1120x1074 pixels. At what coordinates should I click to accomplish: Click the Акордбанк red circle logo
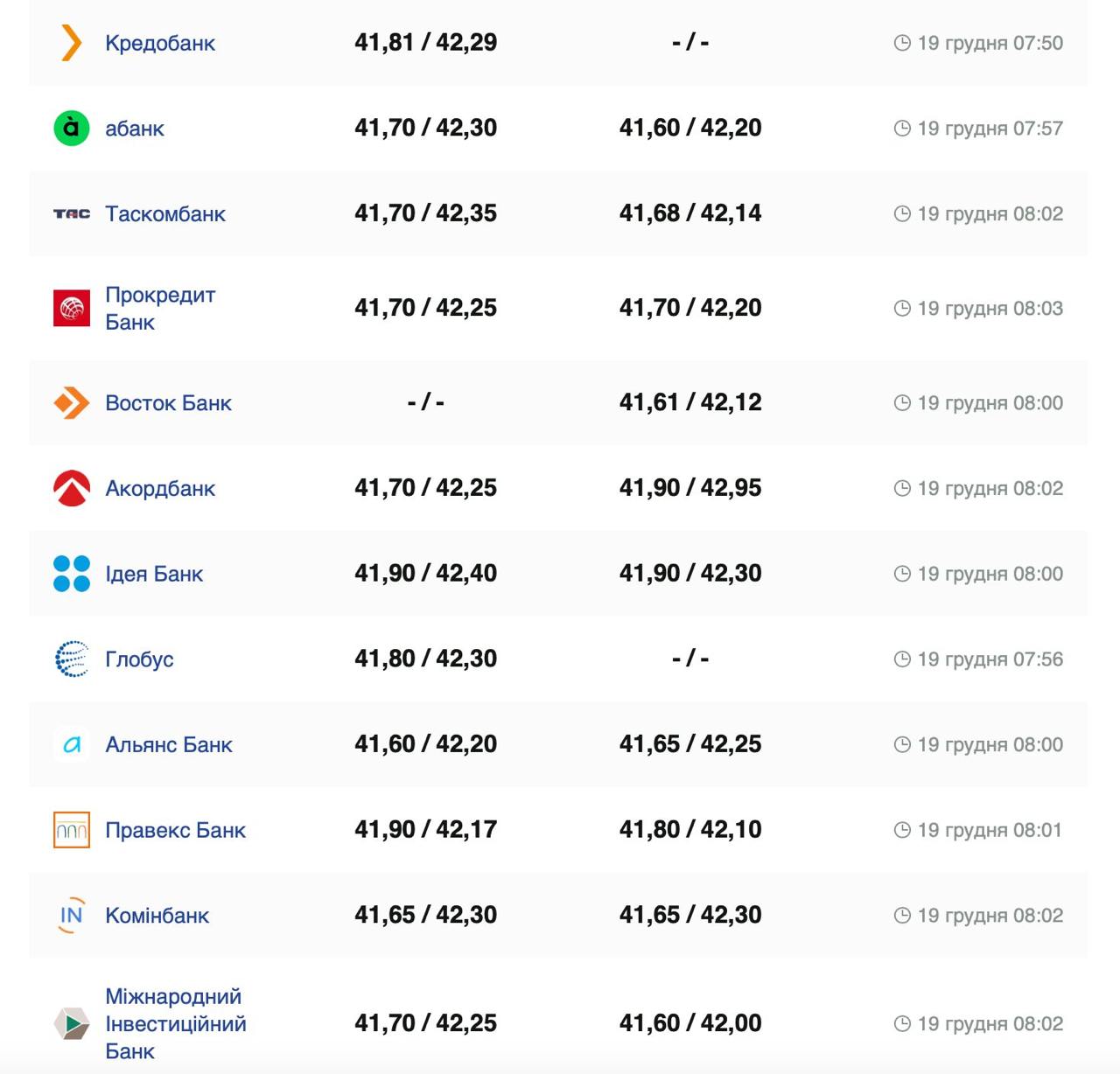click(72, 488)
